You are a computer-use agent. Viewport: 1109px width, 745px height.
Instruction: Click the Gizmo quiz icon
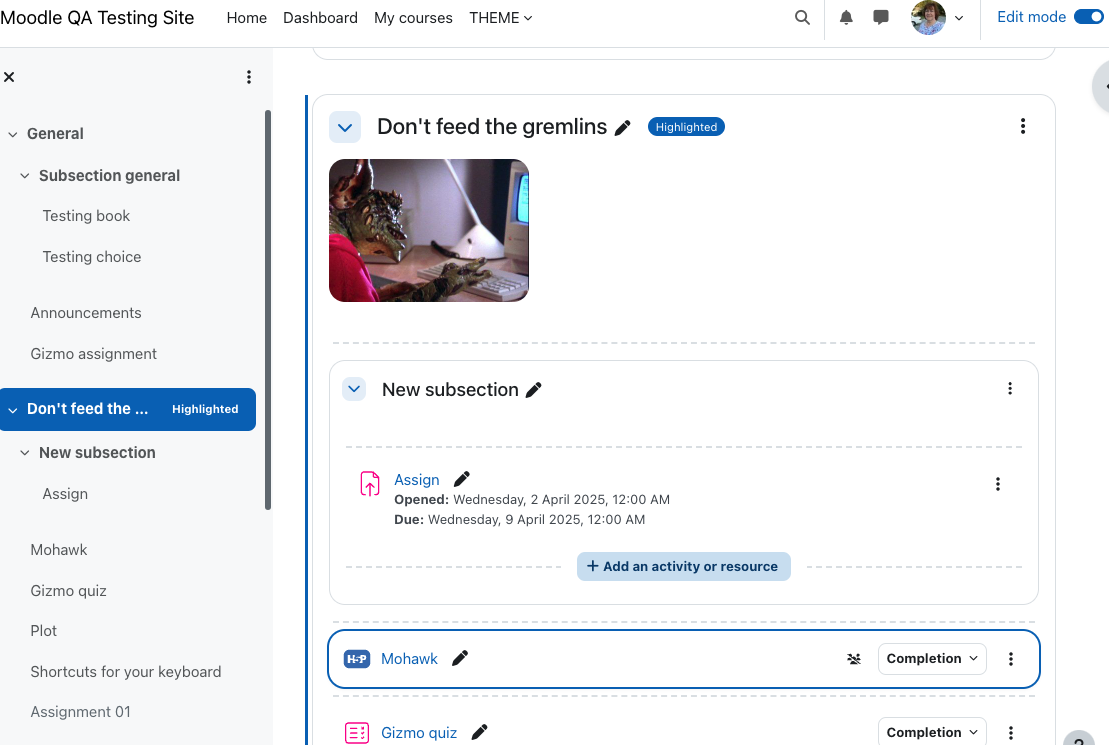[x=357, y=732]
